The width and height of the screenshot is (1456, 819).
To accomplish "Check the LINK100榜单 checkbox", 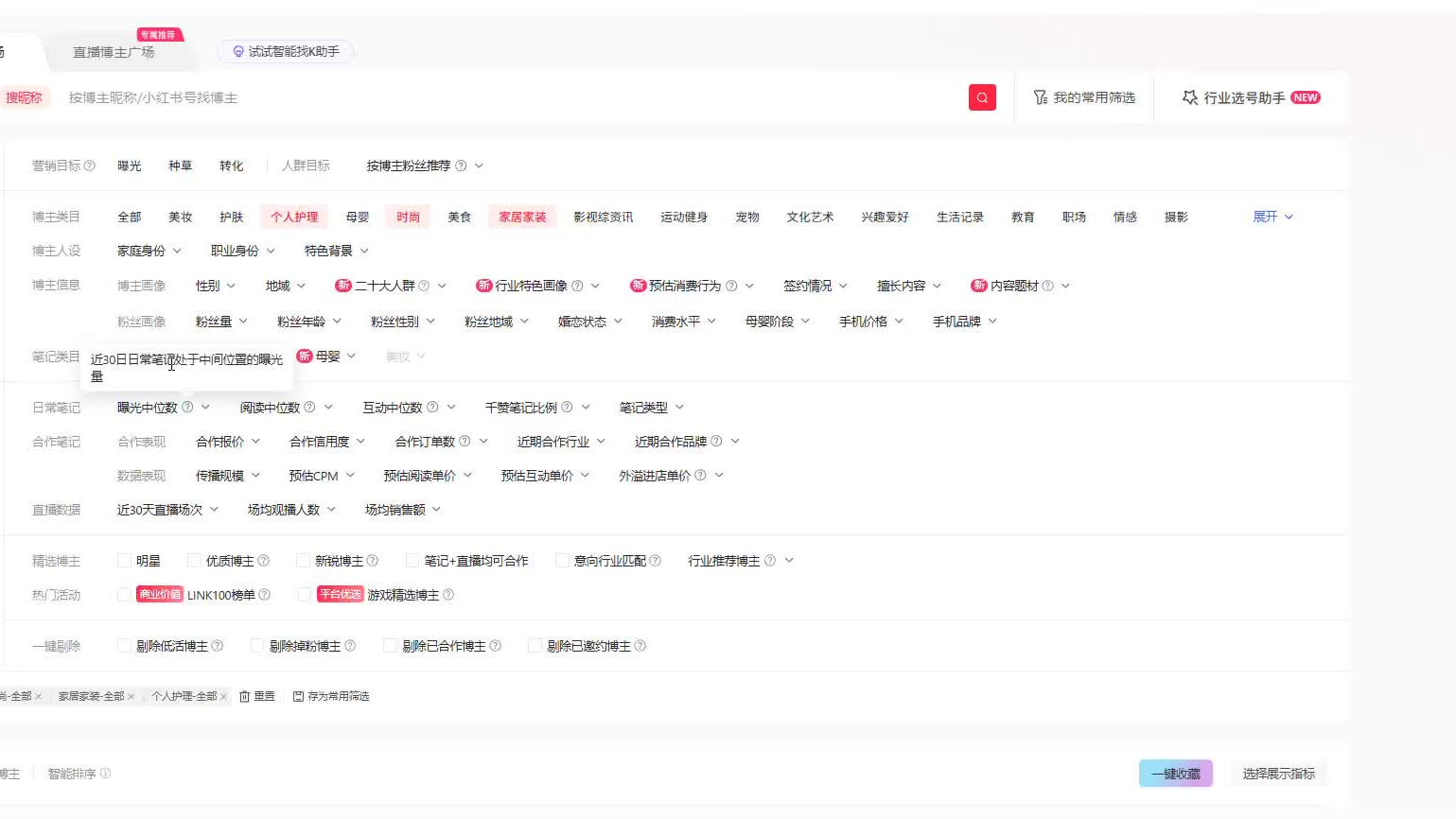I will coord(124,595).
